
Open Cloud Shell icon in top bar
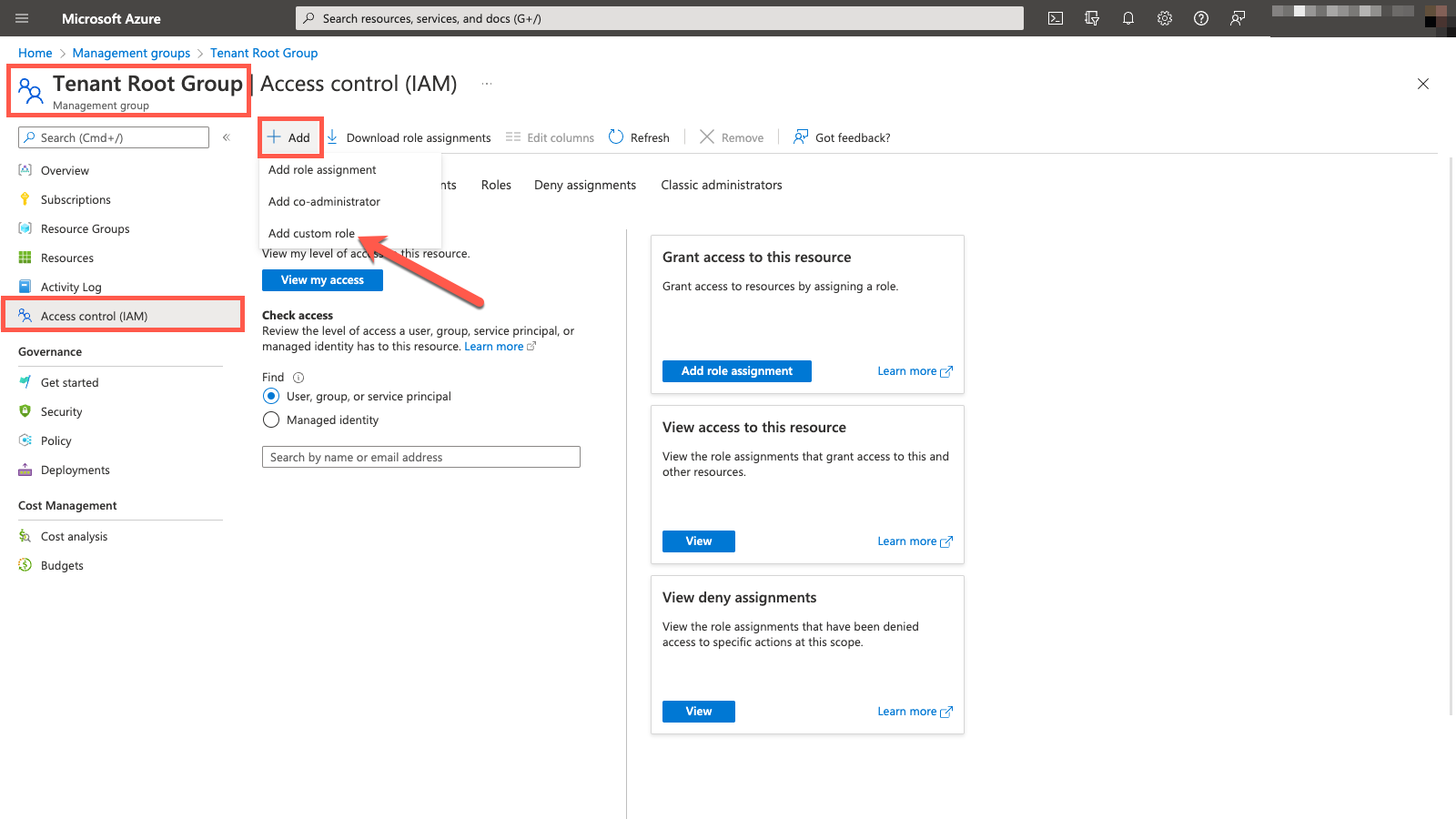pos(1056,18)
